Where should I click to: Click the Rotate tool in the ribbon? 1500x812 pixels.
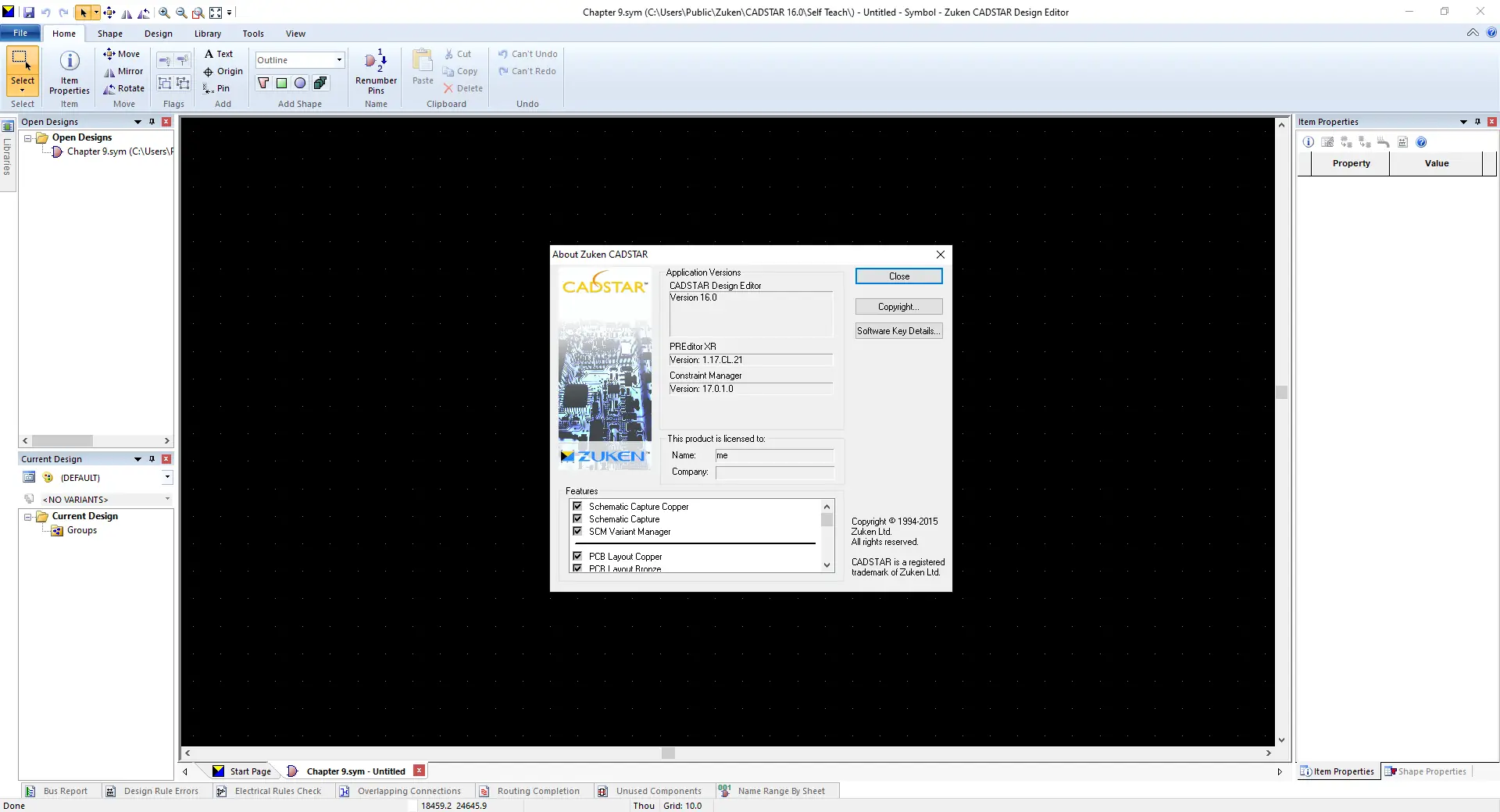point(124,88)
